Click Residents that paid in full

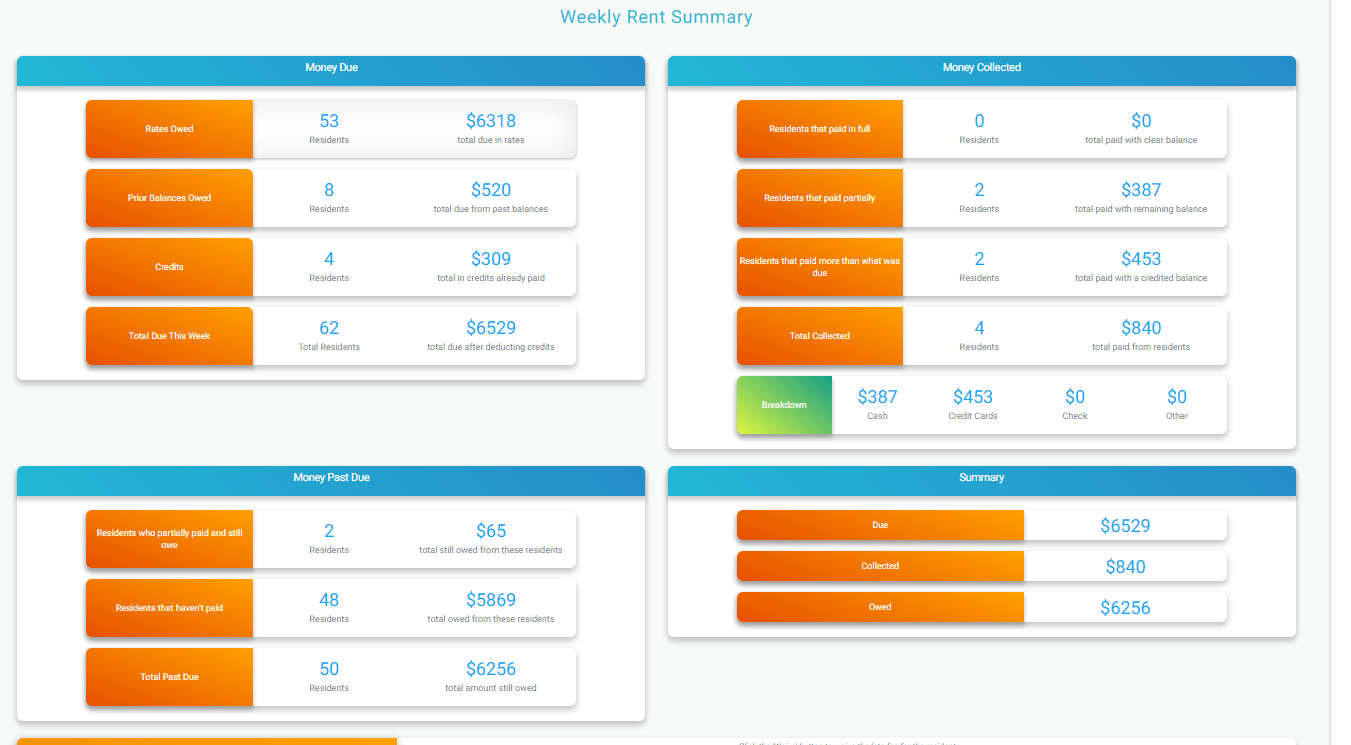pos(819,128)
